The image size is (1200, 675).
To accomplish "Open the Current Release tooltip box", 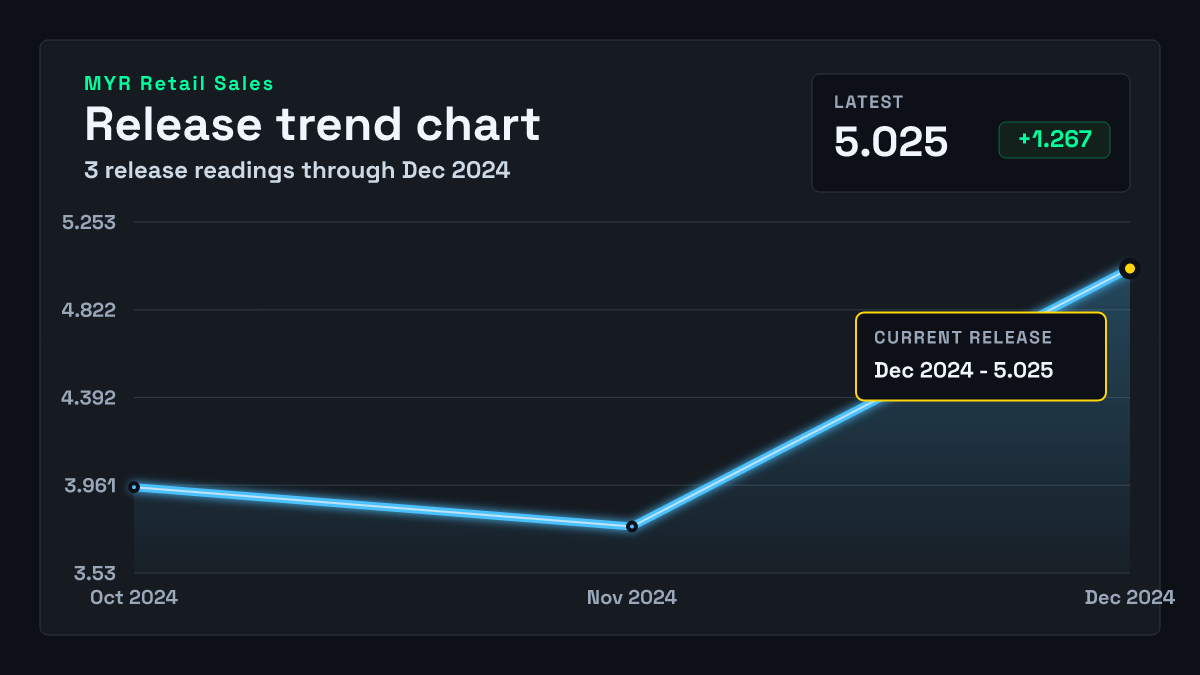I will click(981, 357).
